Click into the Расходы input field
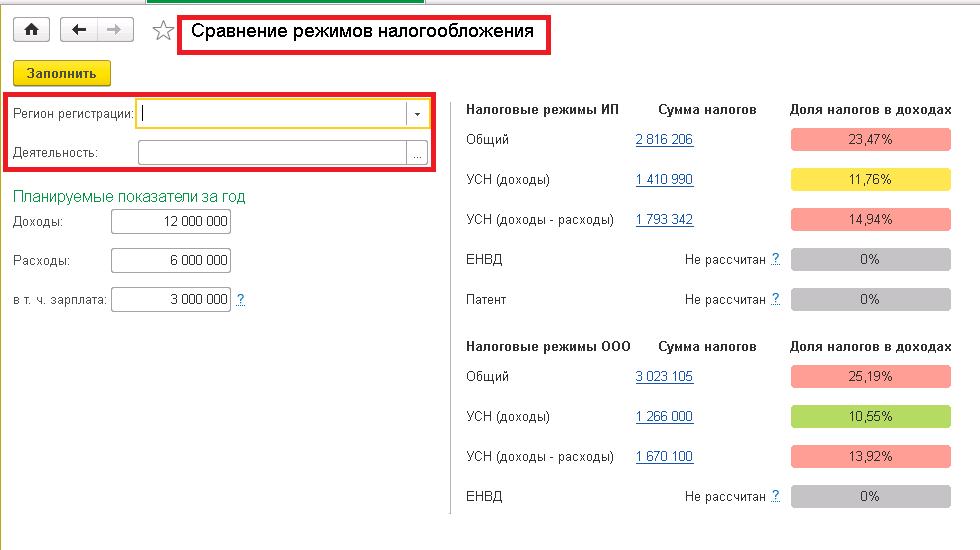980x550 pixels. point(171,260)
